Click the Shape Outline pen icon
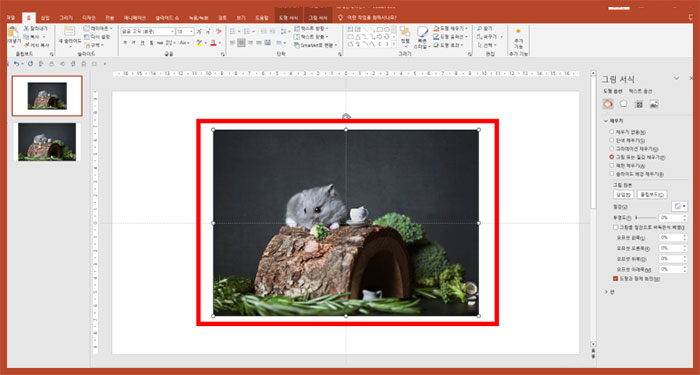This screenshot has height=375, width=700. click(x=436, y=37)
